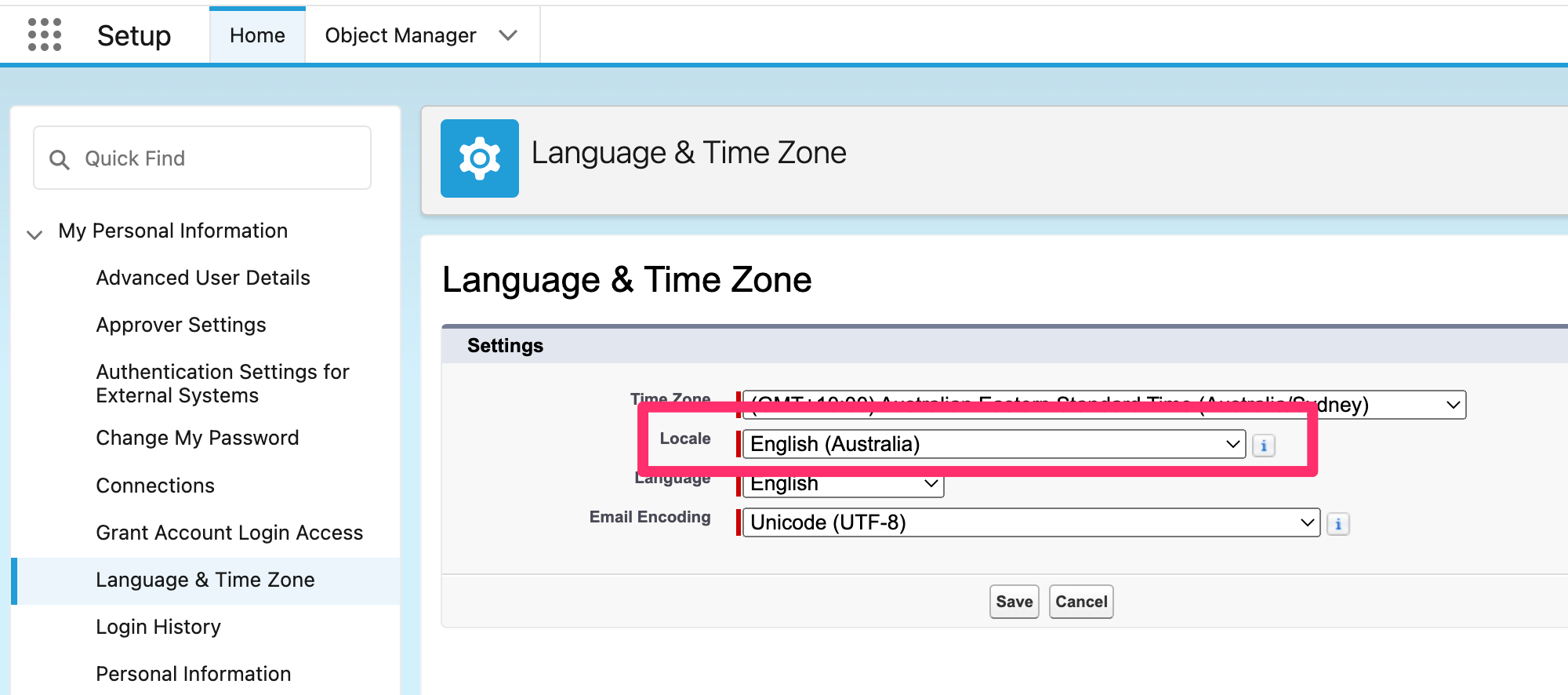Click the Setup title text
The height and width of the screenshot is (695, 1568).
(134, 35)
